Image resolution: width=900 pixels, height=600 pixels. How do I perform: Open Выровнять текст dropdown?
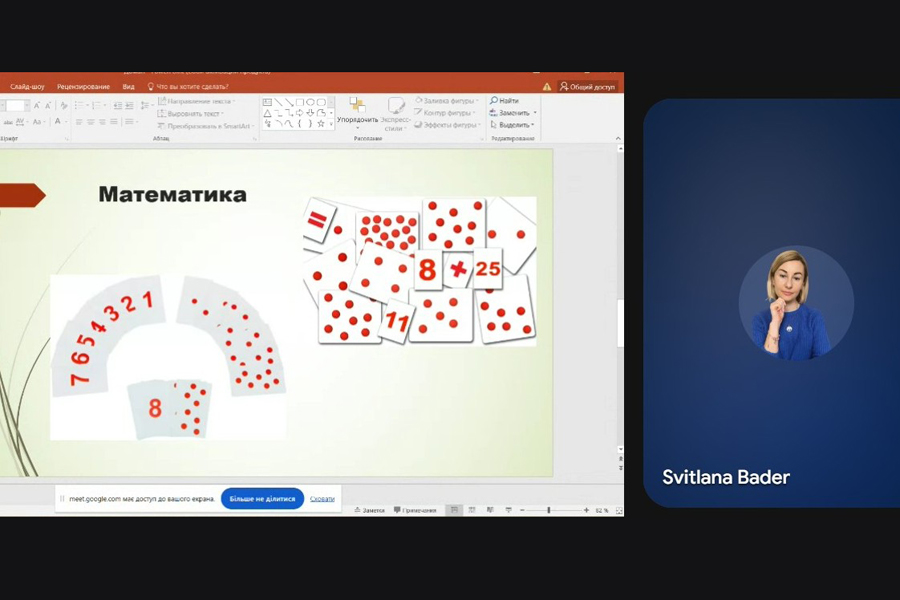coord(191,114)
